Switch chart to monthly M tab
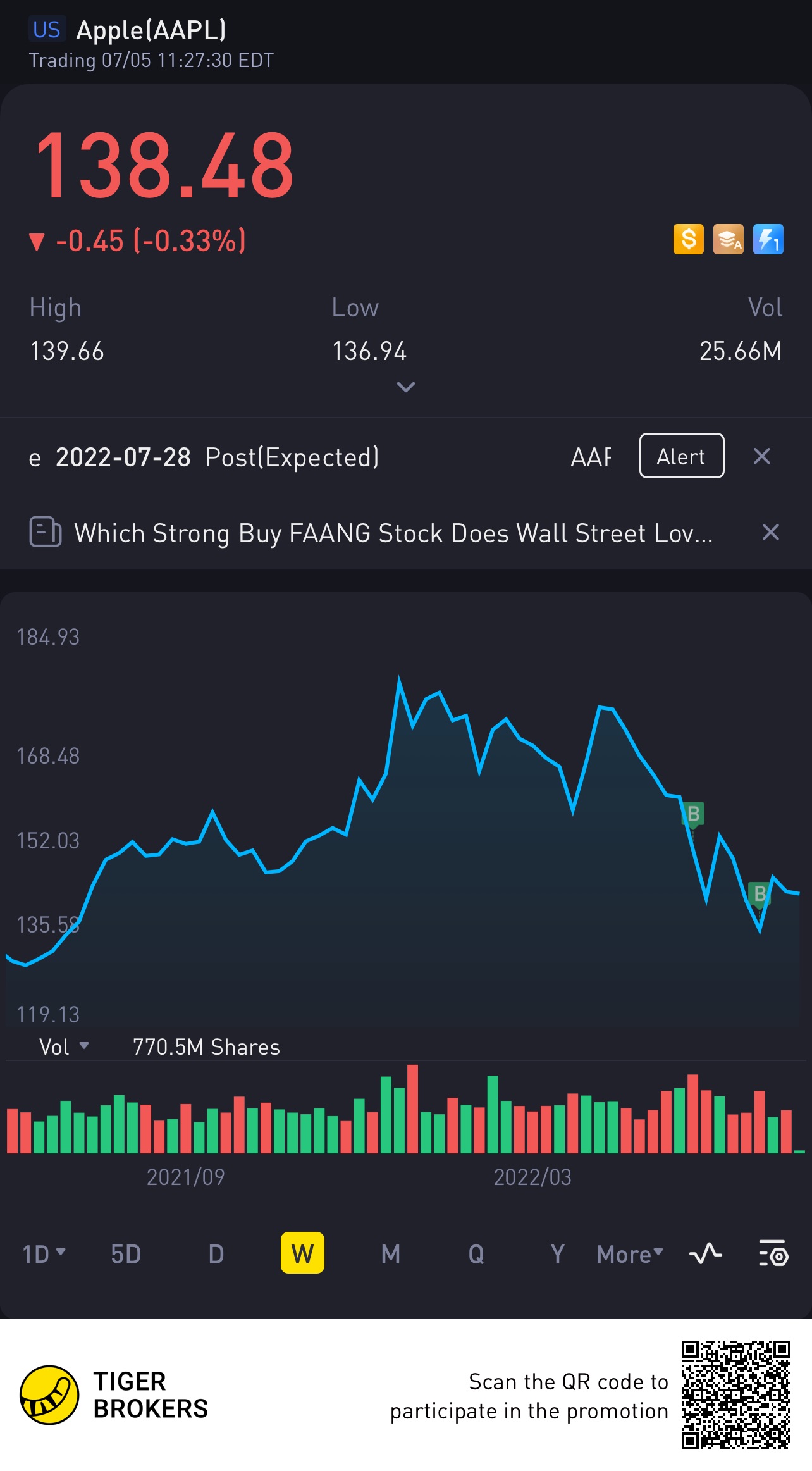Image resolution: width=812 pixels, height=1471 pixels. point(390,1253)
